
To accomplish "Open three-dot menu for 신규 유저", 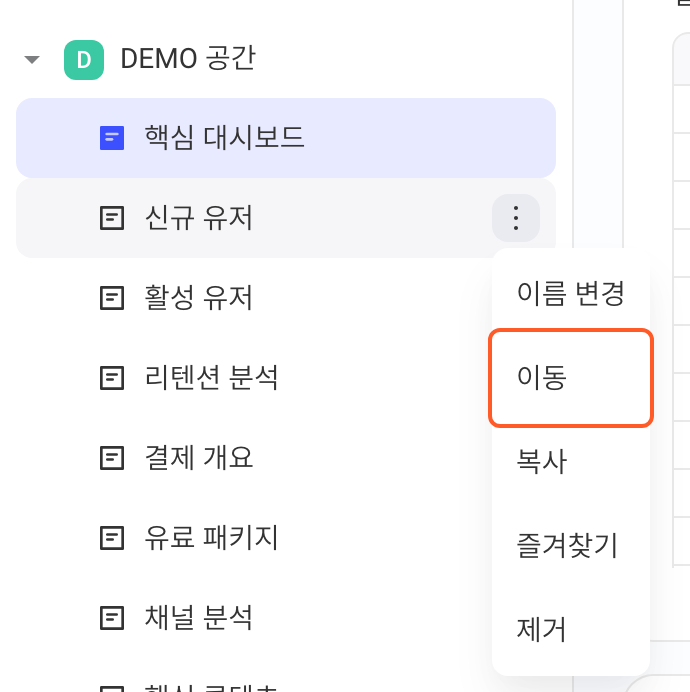I will (516, 218).
